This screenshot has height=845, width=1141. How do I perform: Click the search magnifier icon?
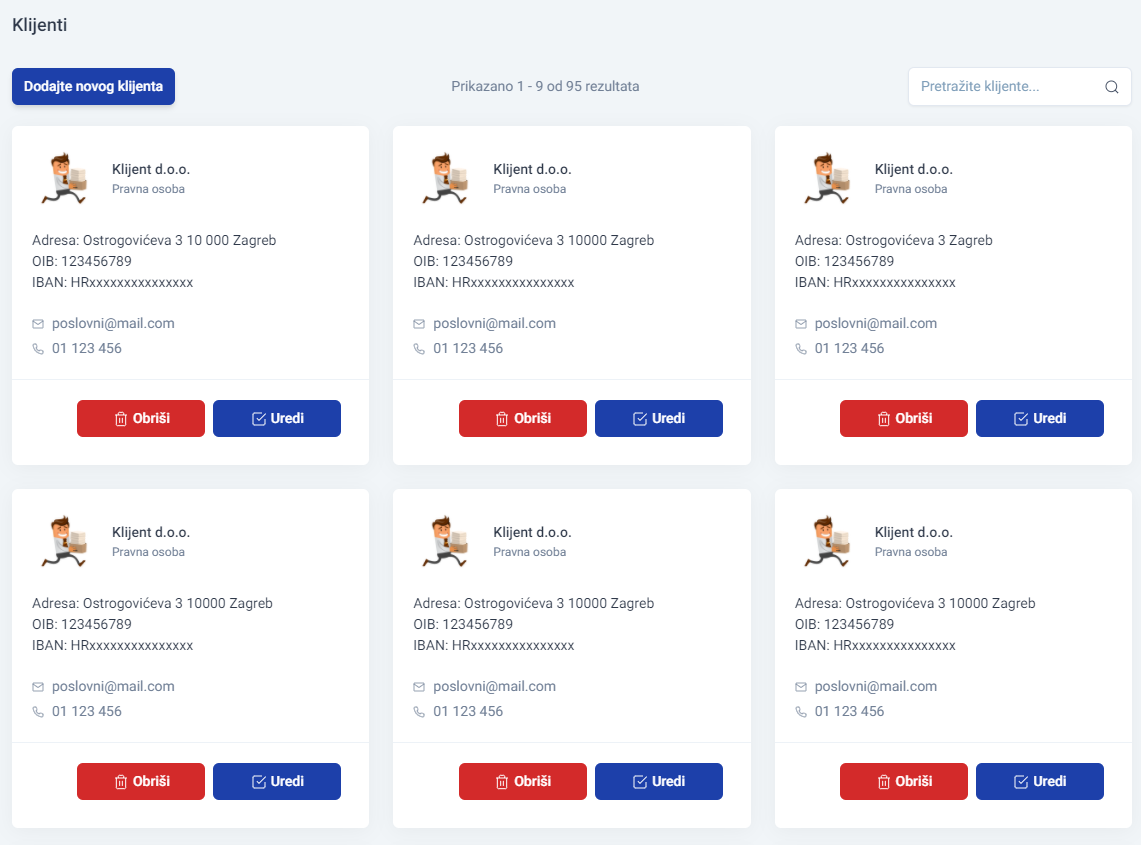click(x=1111, y=87)
